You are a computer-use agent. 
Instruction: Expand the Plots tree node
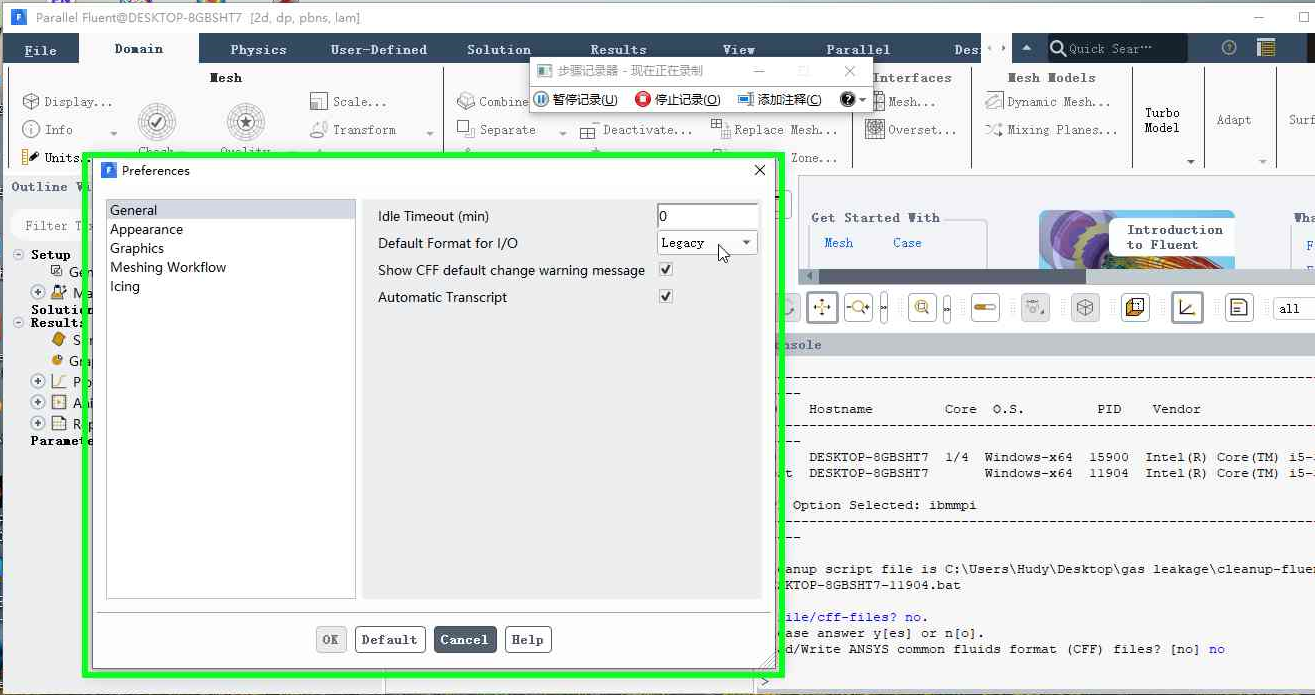point(38,381)
